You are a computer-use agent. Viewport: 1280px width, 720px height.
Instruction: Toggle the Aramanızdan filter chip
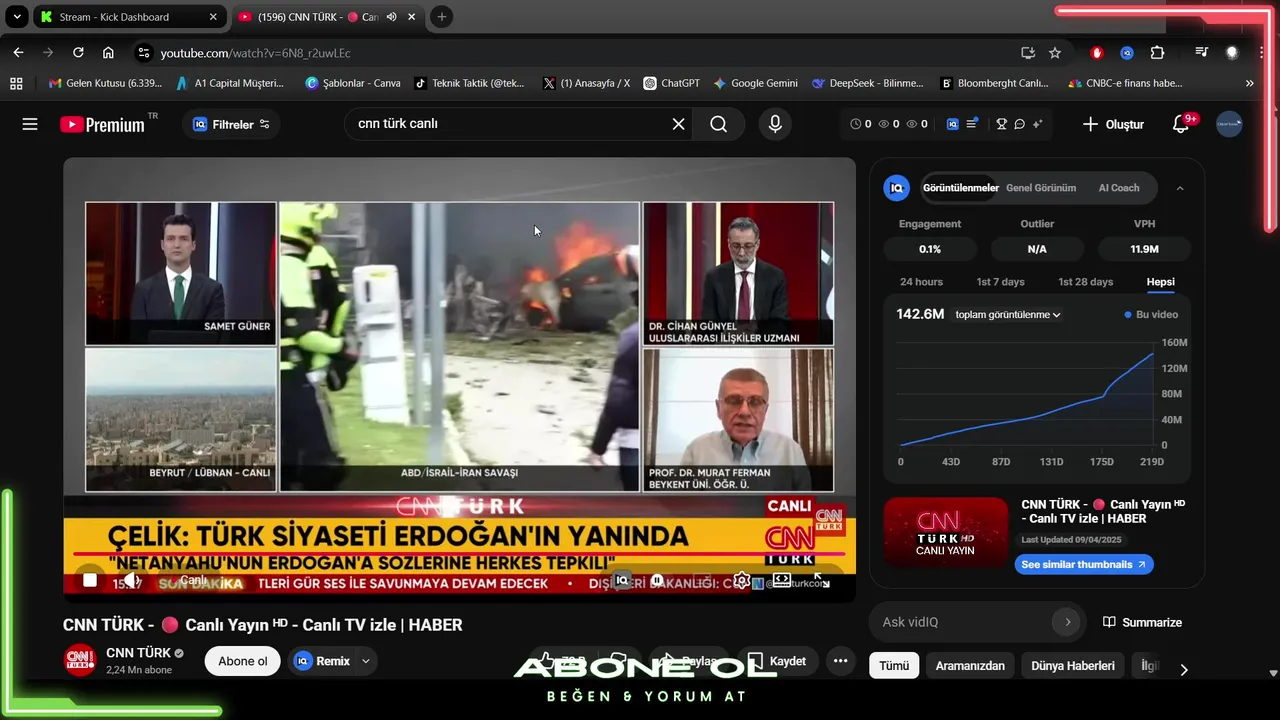point(970,666)
